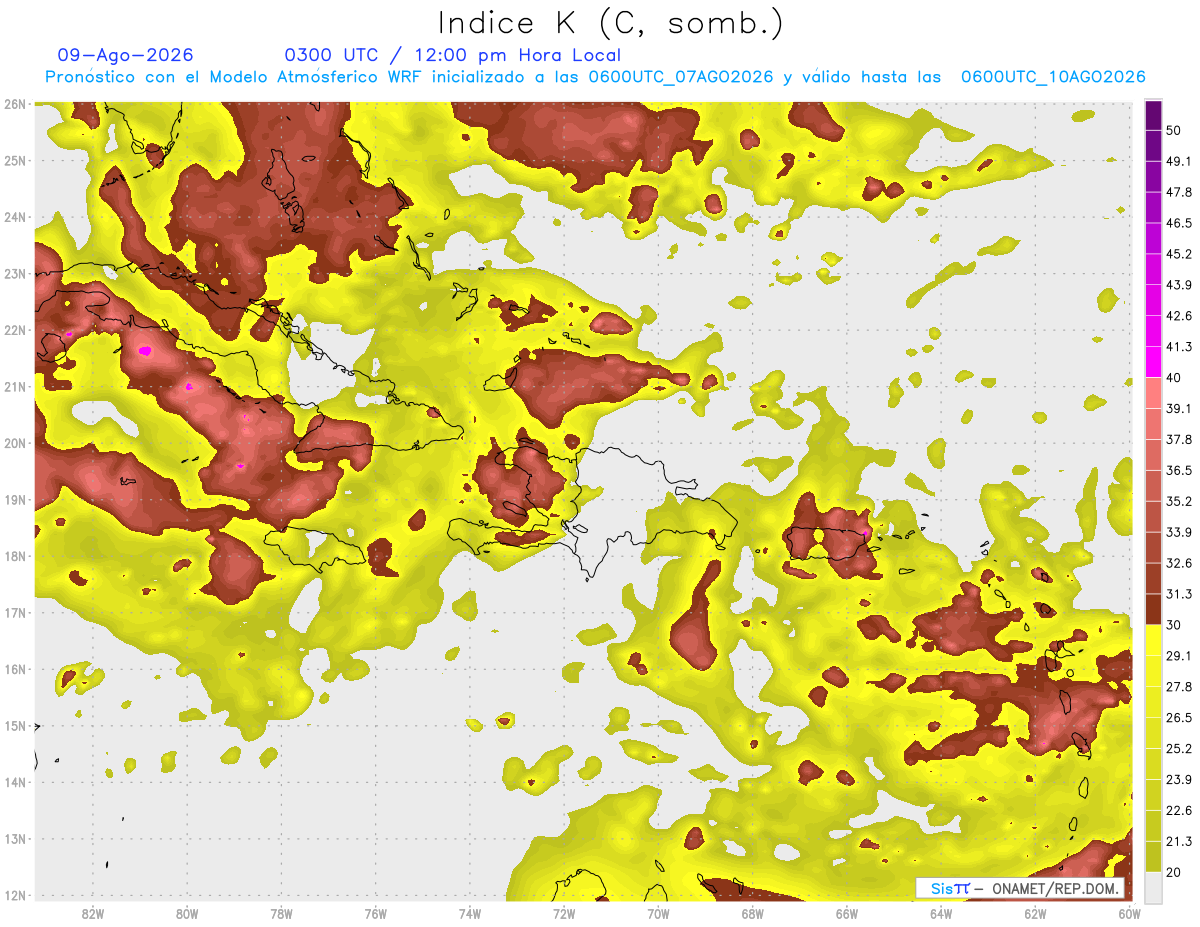Screen dimensions: 1200x927
Task: Click the '26N' latitude label
Action: pyautogui.click(x=15, y=103)
